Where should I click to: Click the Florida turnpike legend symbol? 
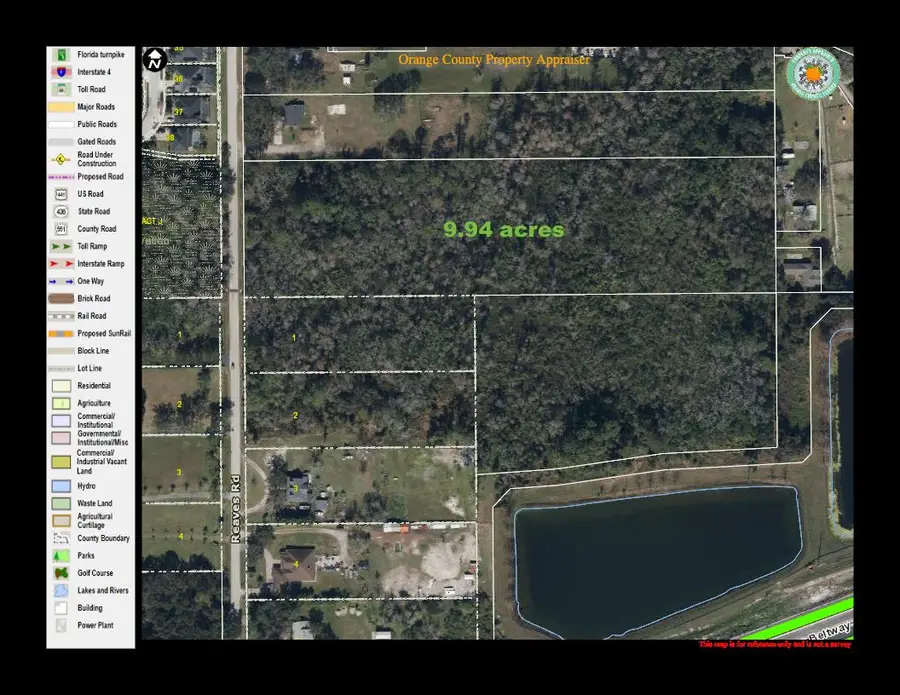[60, 54]
